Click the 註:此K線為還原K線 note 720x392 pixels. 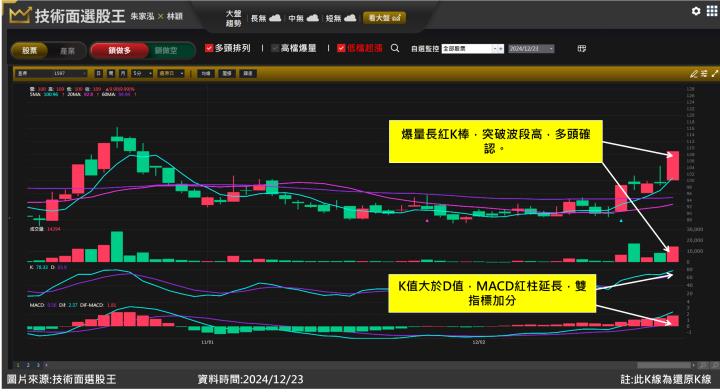pos(666,379)
